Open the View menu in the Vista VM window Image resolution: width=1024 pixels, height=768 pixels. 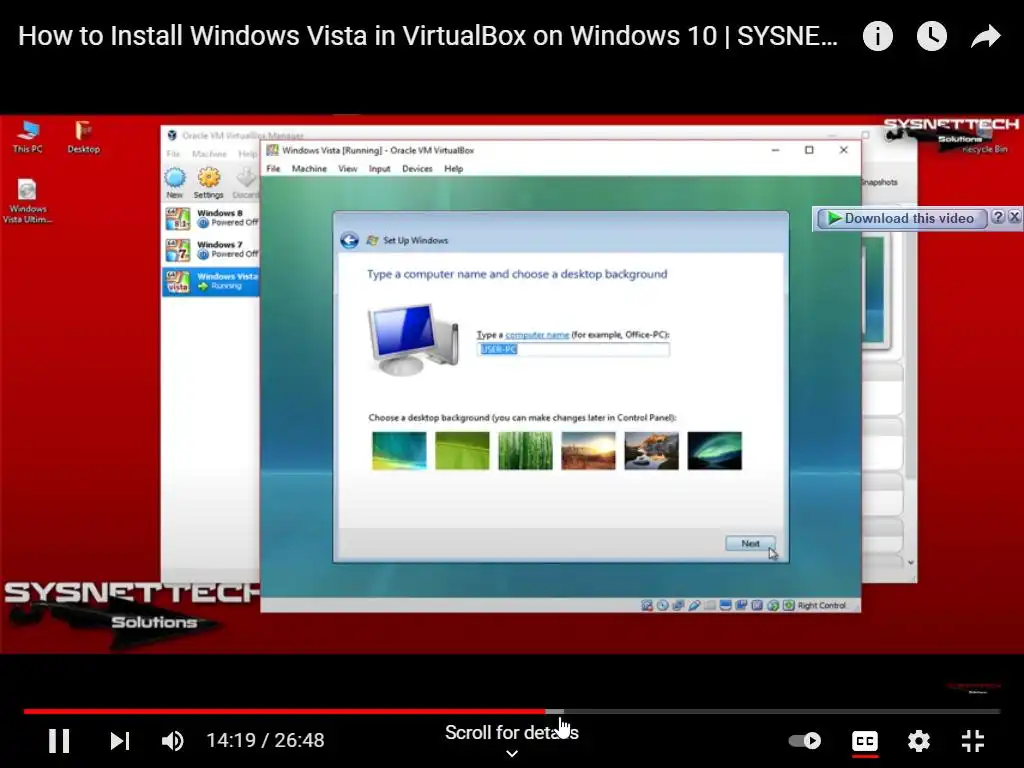[x=347, y=168]
